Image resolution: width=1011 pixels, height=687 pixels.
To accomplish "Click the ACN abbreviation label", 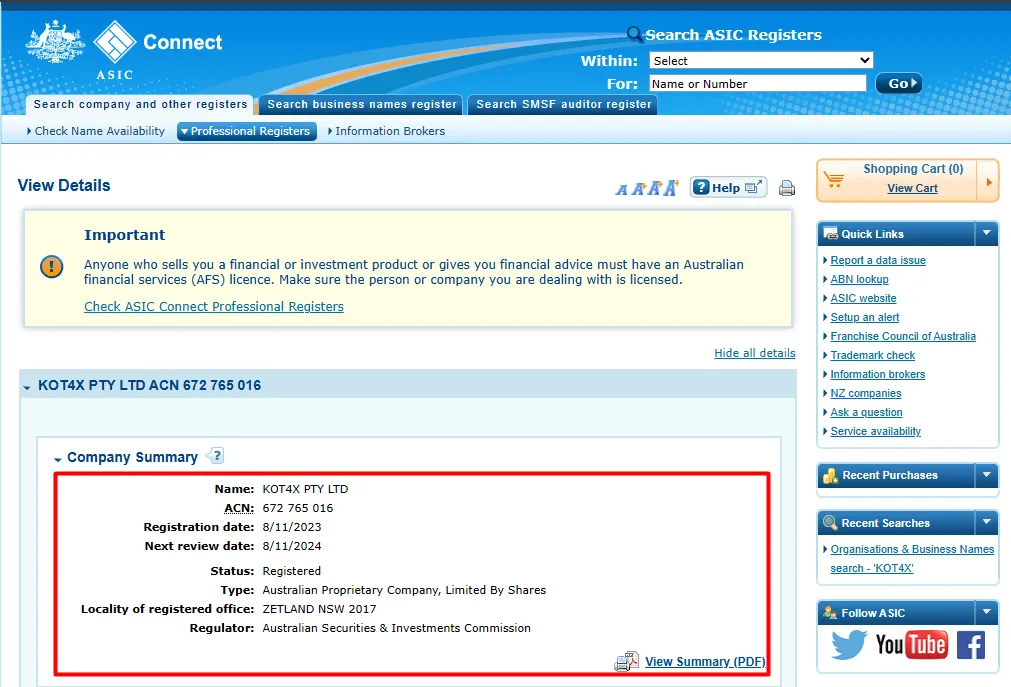I will [239, 508].
